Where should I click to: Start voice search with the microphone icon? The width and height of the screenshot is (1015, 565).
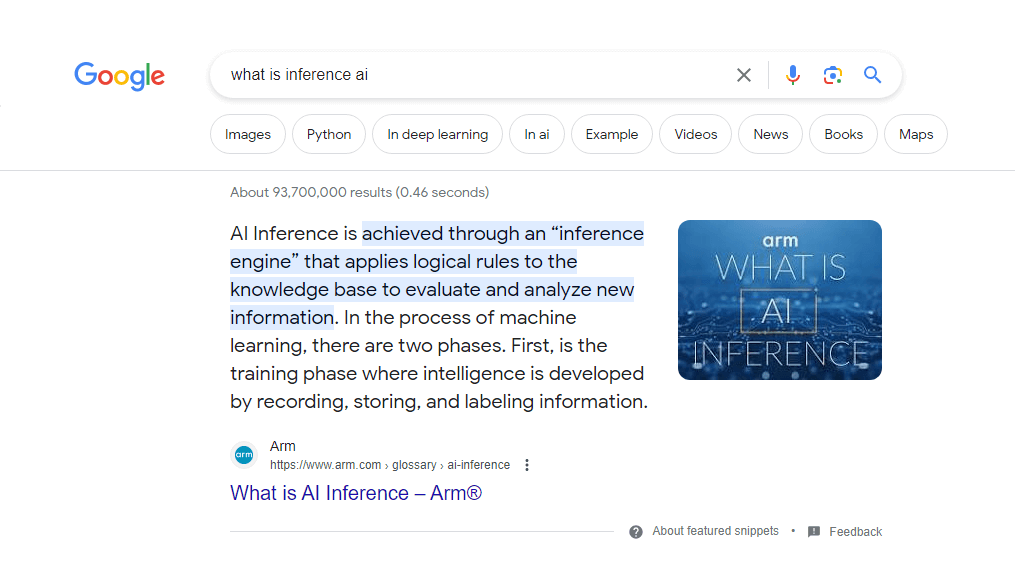(792, 75)
